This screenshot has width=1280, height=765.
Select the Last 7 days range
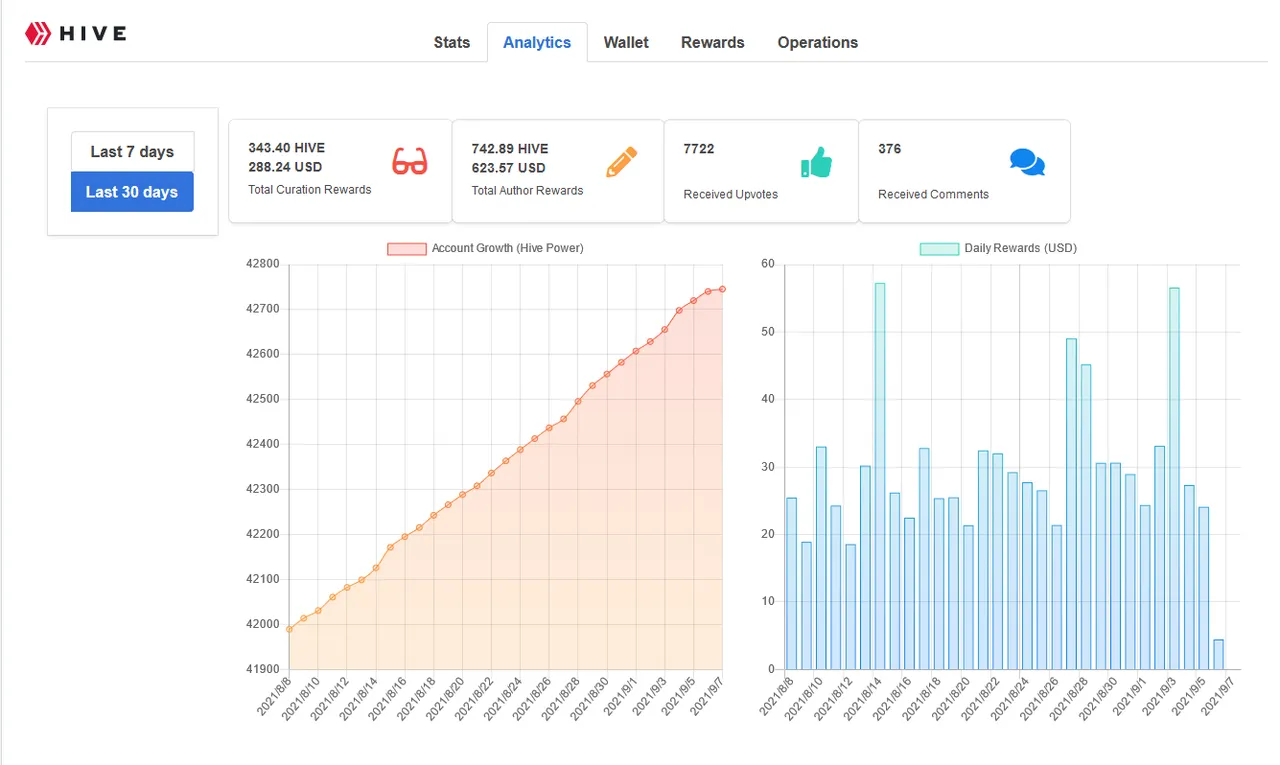(x=132, y=151)
